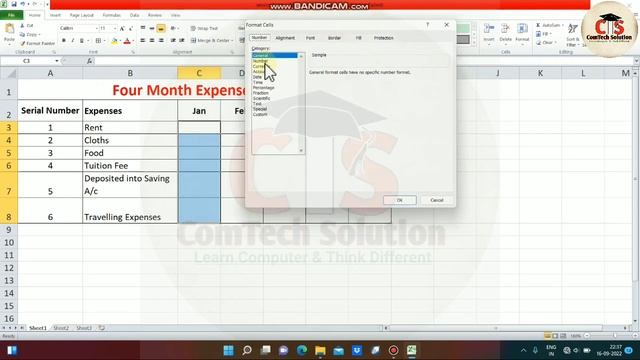
Task: Click the Save icon in quick access toolbar
Action: (x=14, y=4)
